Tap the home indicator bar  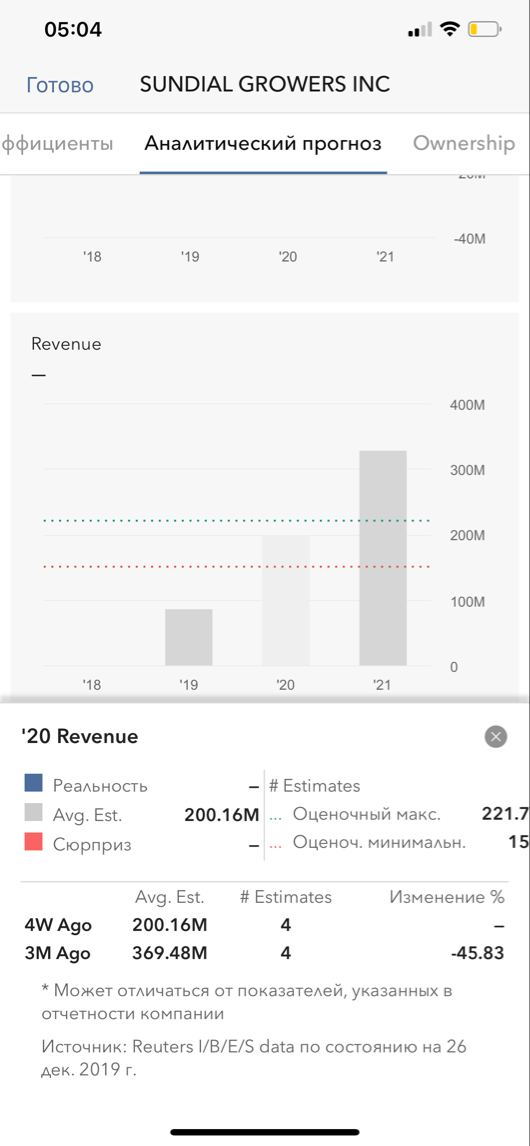click(x=265, y=1131)
